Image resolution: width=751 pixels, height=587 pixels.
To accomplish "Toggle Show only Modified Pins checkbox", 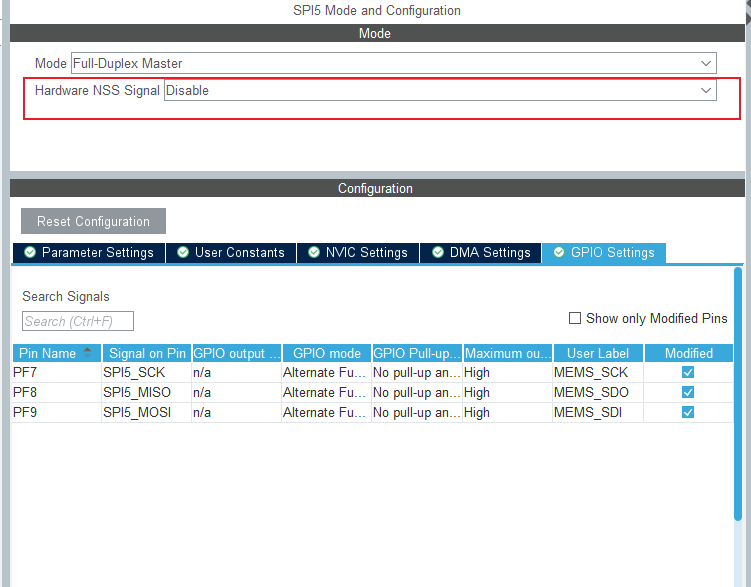I will [x=575, y=318].
